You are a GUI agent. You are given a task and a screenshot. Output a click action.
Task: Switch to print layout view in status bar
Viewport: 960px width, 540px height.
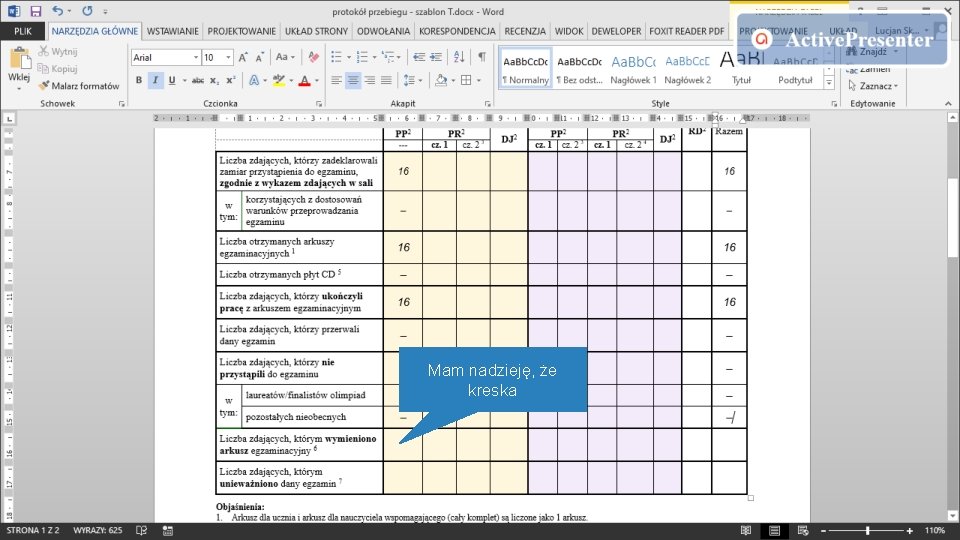[x=774, y=531]
